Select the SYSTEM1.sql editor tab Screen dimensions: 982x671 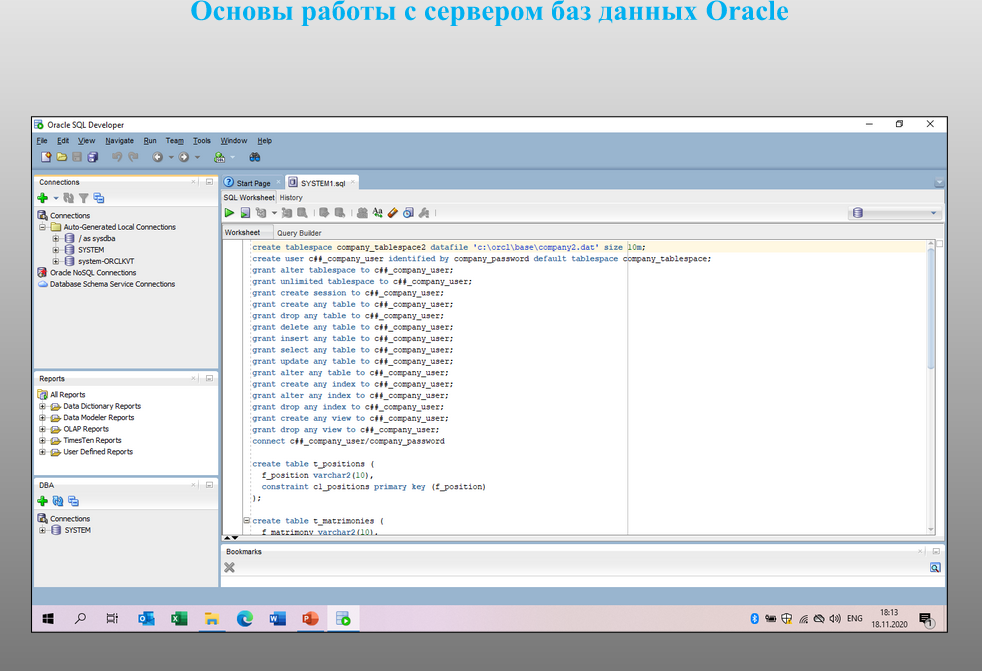[x=323, y=183]
